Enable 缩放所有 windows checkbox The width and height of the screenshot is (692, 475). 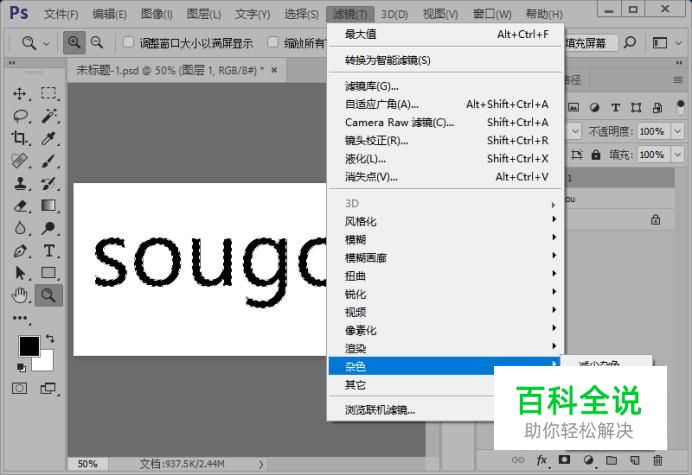point(273,42)
